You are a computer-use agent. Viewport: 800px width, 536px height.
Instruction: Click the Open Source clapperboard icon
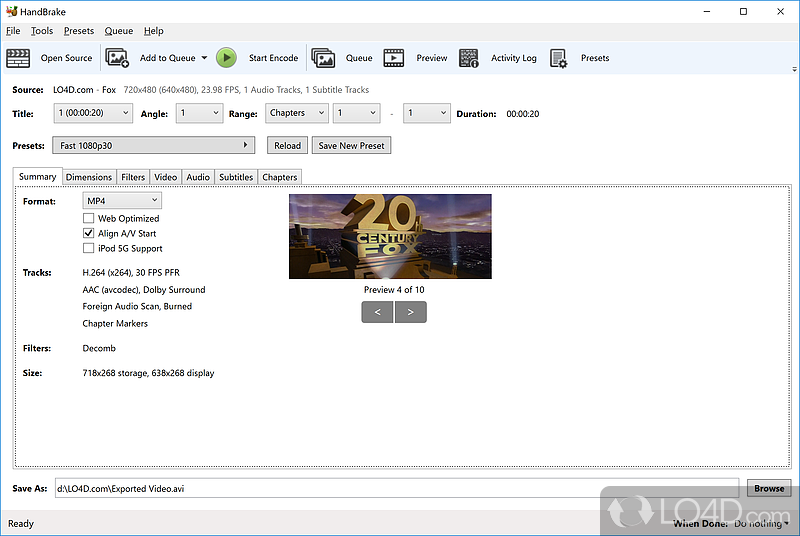pyautogui.click(x=18, y=58)
